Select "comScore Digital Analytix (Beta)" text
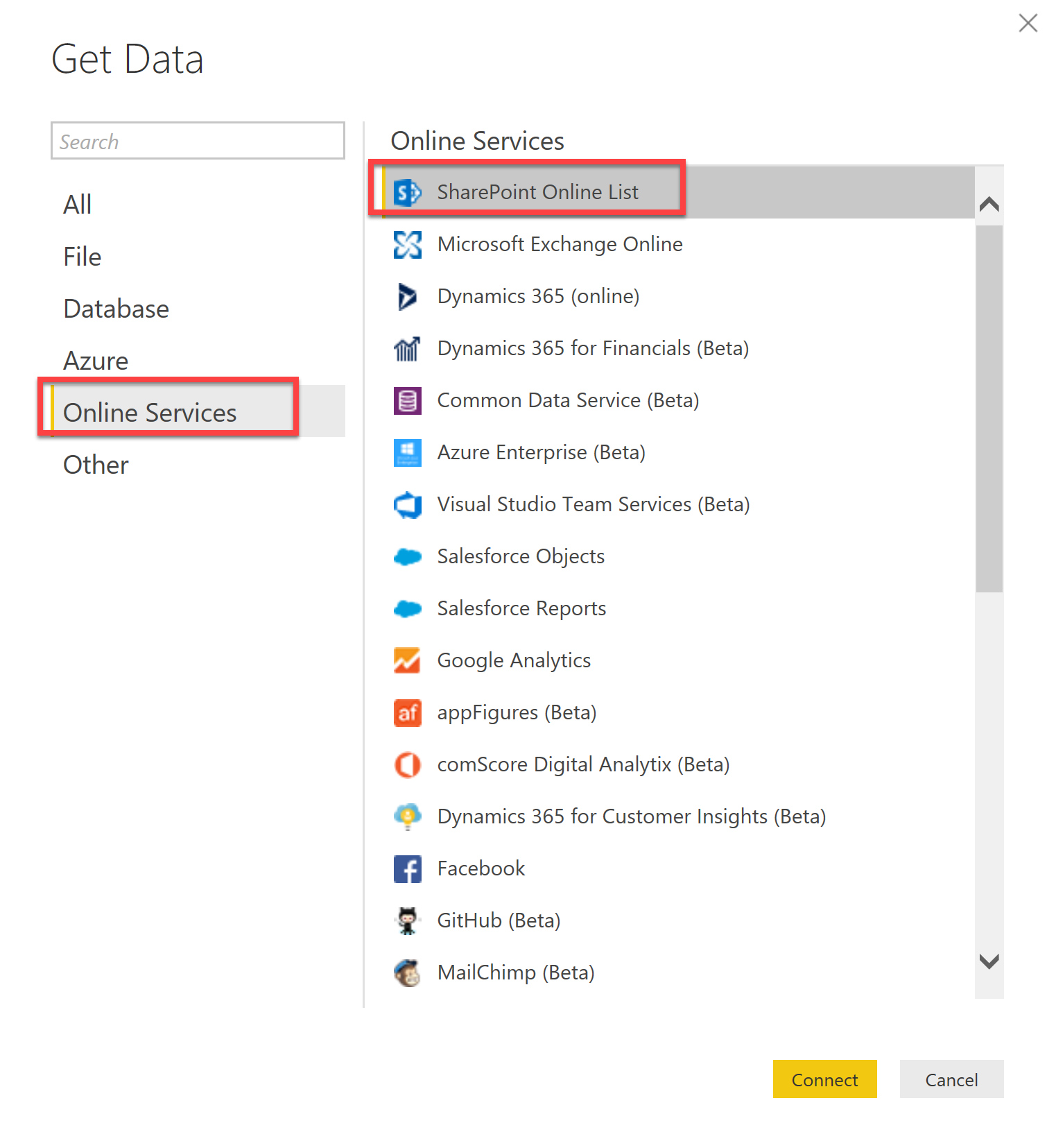1056x1148 pixels. (584, 764)
